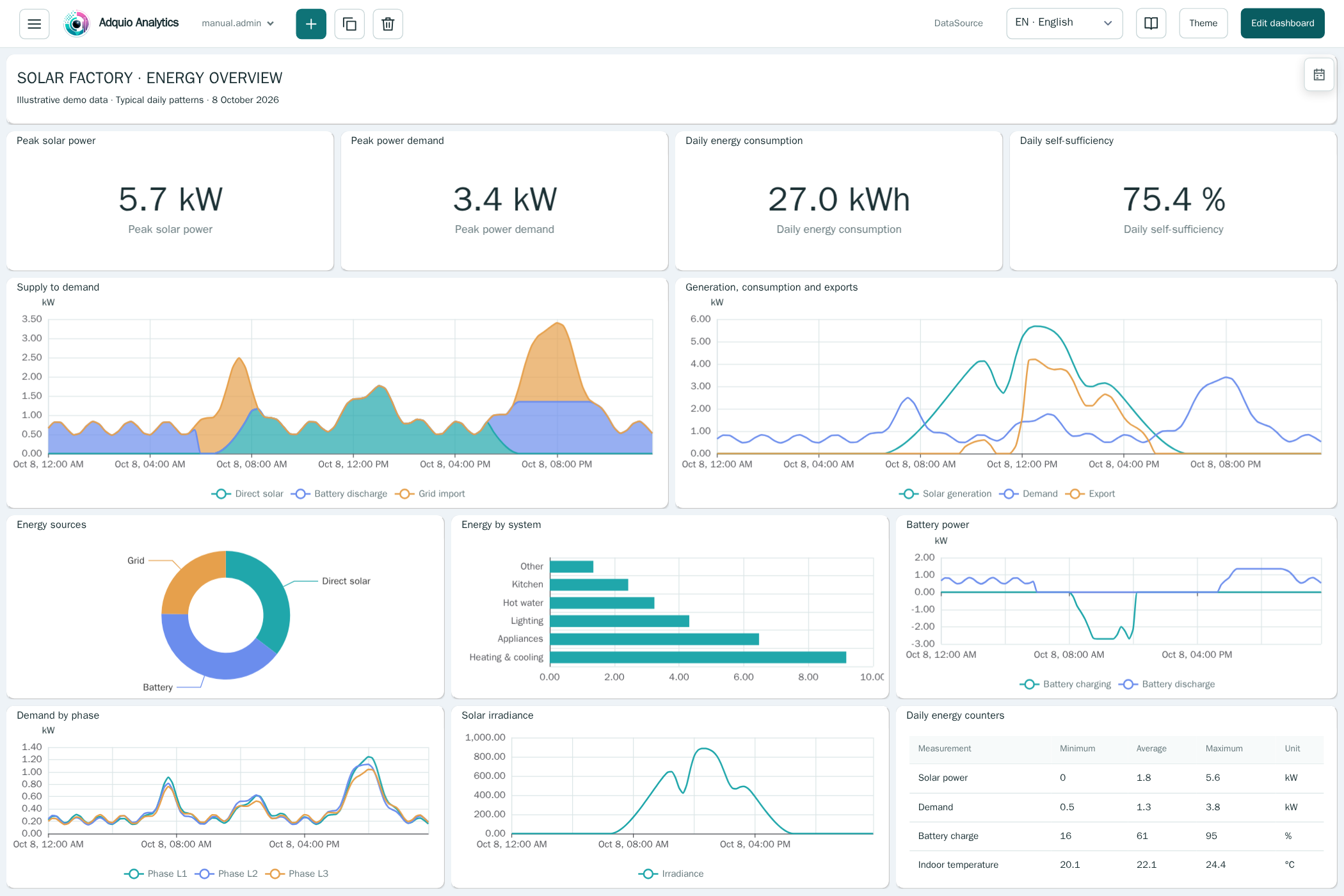The image size is (1344, 896).
Task: Select the Solar power table row
Action: 1116,778
